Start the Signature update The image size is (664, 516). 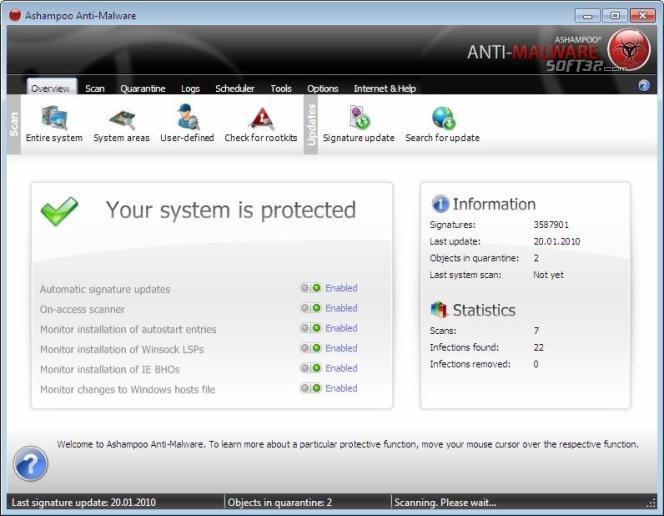pyautogui.click(x=359, y=124)
